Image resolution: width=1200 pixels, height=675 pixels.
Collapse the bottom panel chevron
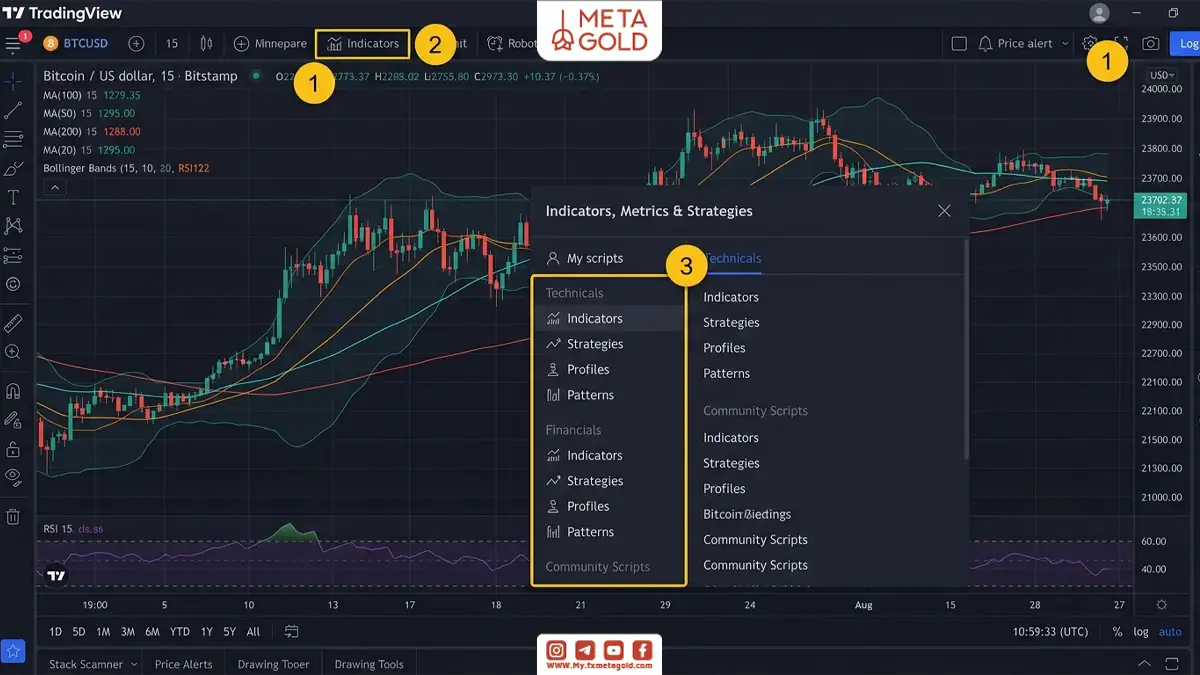pos(1145,664)
